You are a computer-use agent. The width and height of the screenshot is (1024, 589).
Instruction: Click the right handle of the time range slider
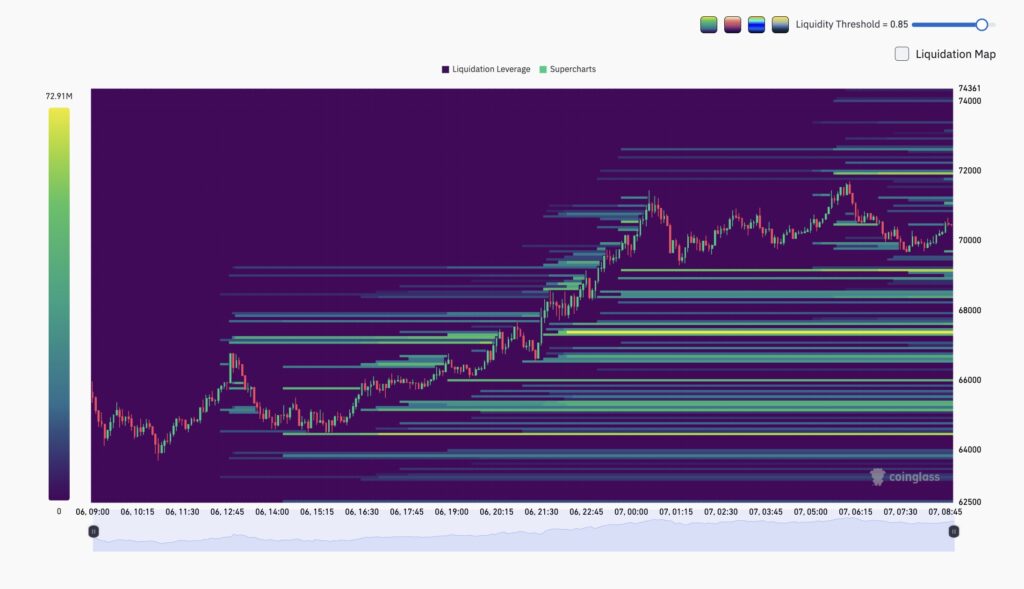tap(953, 532)
